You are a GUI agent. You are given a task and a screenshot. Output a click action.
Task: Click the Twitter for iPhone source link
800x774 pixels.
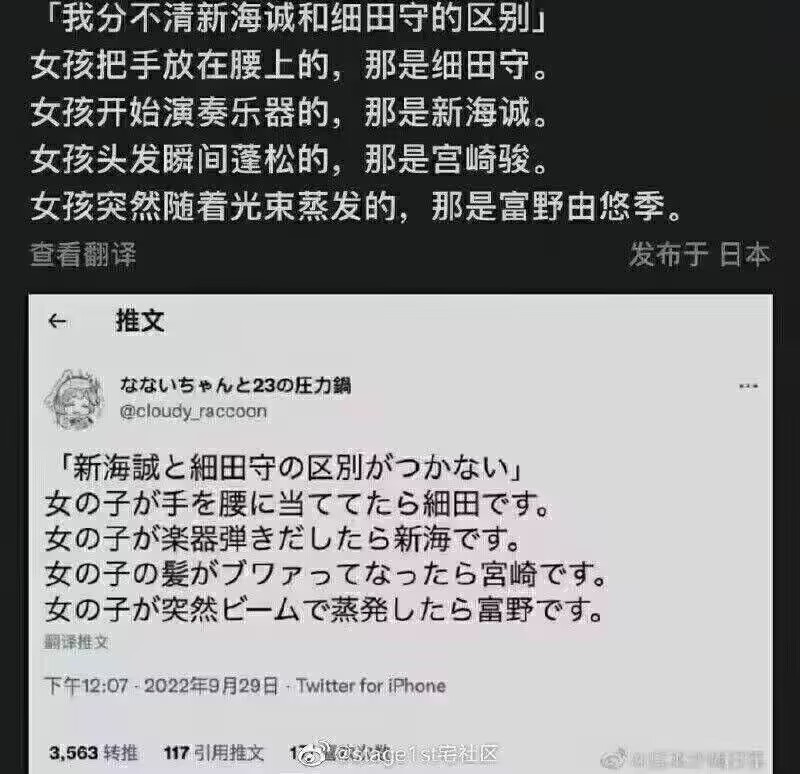(x=371, y=686)
